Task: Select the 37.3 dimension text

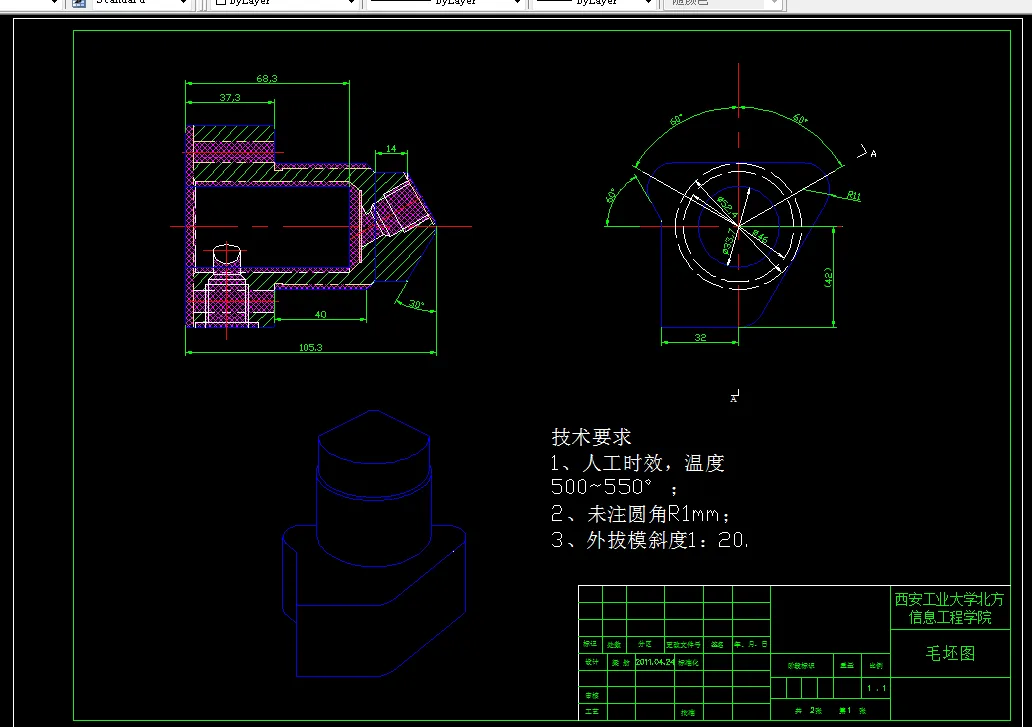Action: (x=230, y=97)
